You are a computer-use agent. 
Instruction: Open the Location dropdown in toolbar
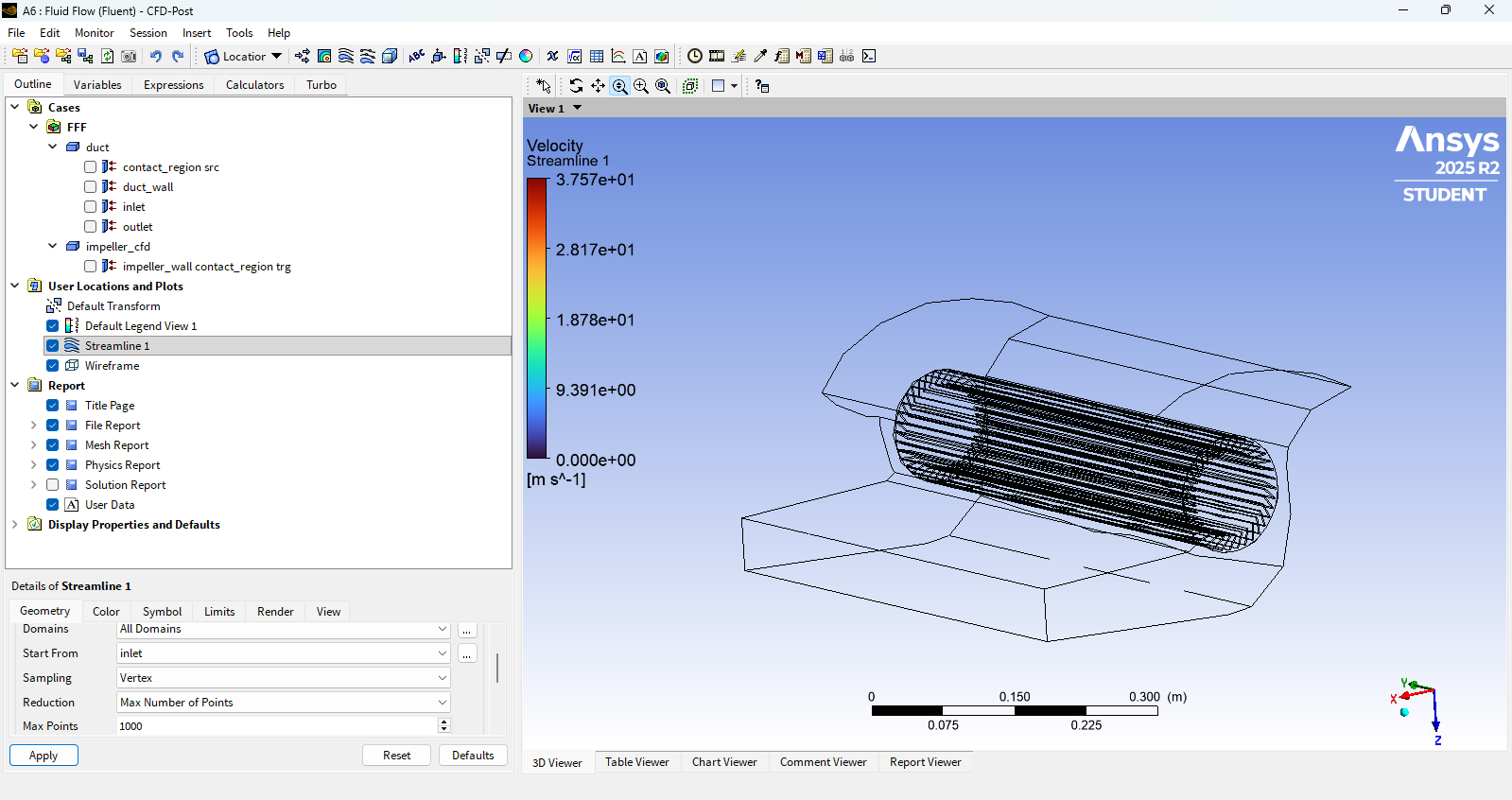244,57
